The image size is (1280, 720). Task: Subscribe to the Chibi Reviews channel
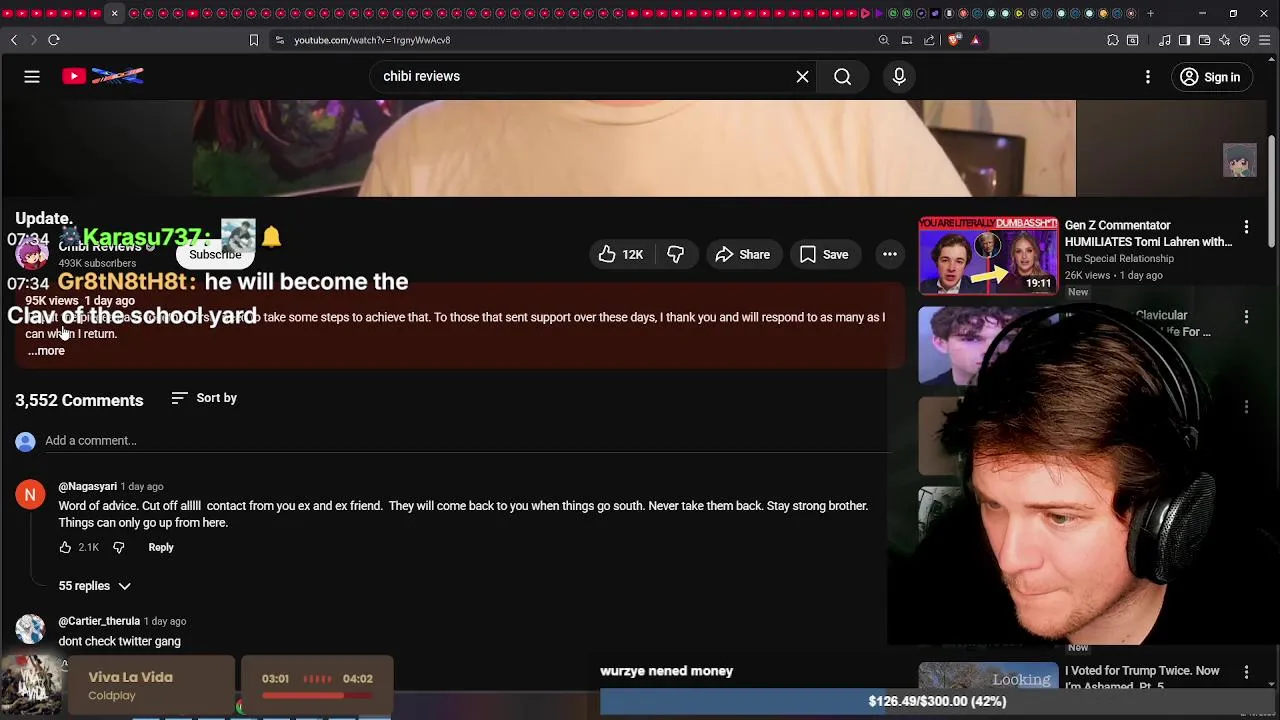tap(215, 254)
